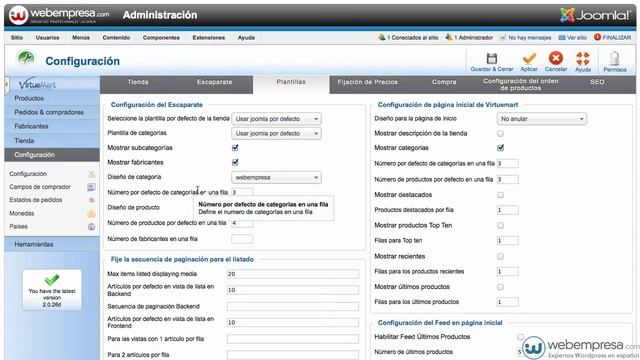Screen dimensions: 640x360
Task: Toggle Mostrar subcategorías checkbox
Action: [x=235, y=148]
